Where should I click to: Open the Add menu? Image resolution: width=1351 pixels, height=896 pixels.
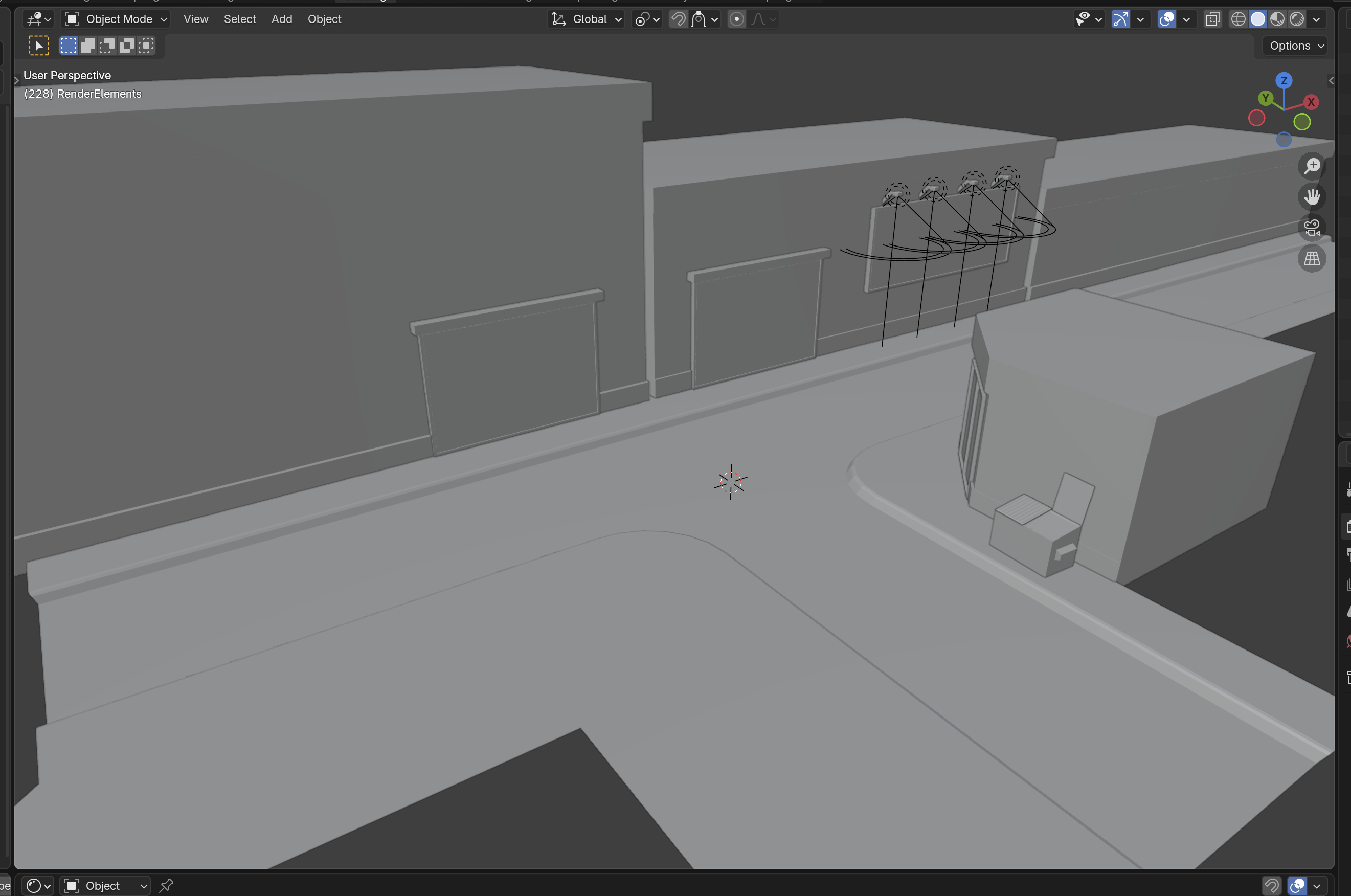[282, 19]
